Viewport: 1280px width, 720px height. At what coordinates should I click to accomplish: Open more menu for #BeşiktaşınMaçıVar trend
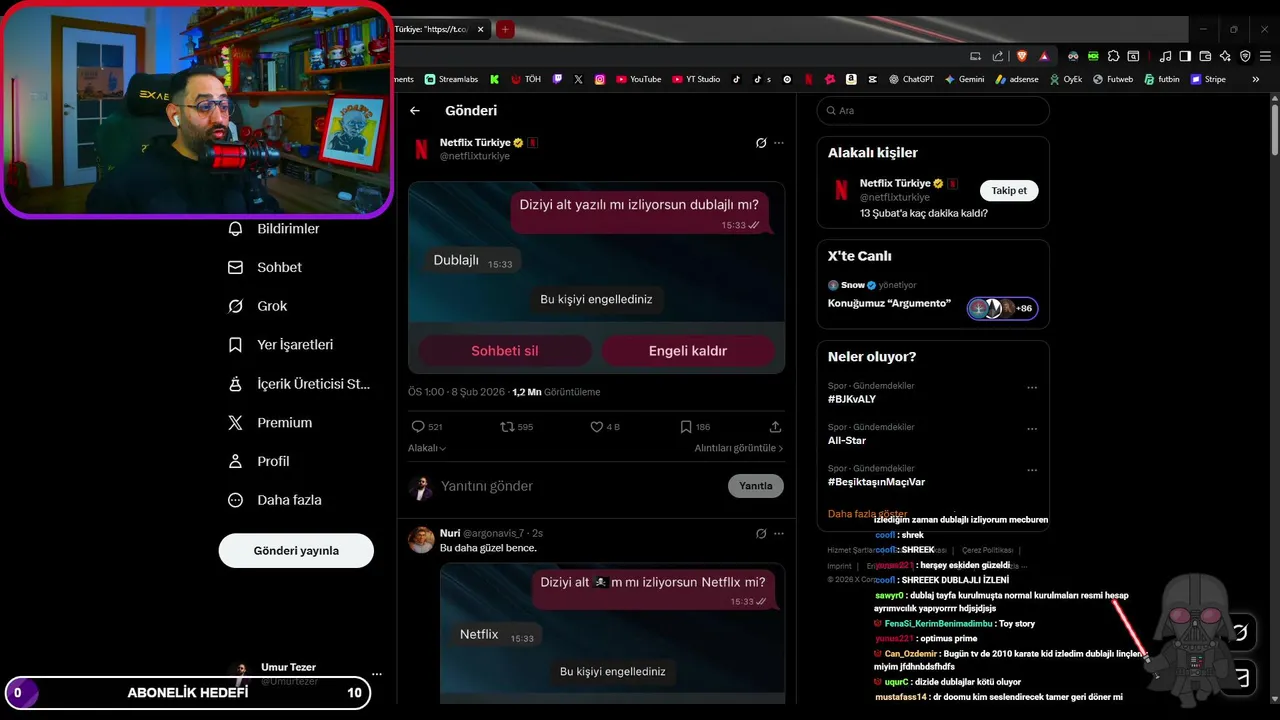(1032, 470)
